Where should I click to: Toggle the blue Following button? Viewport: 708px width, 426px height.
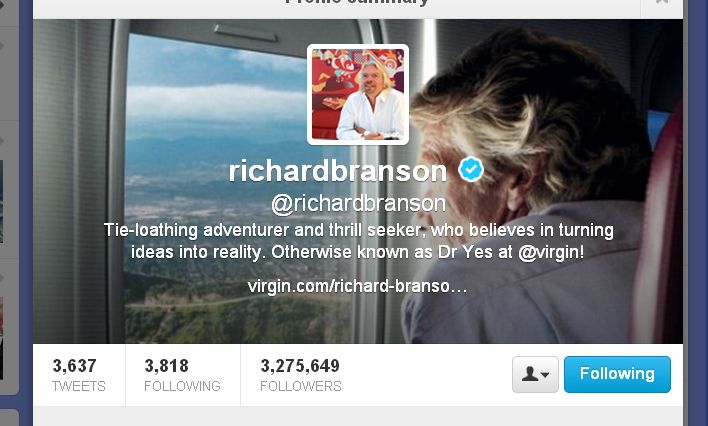pos(617,374)
